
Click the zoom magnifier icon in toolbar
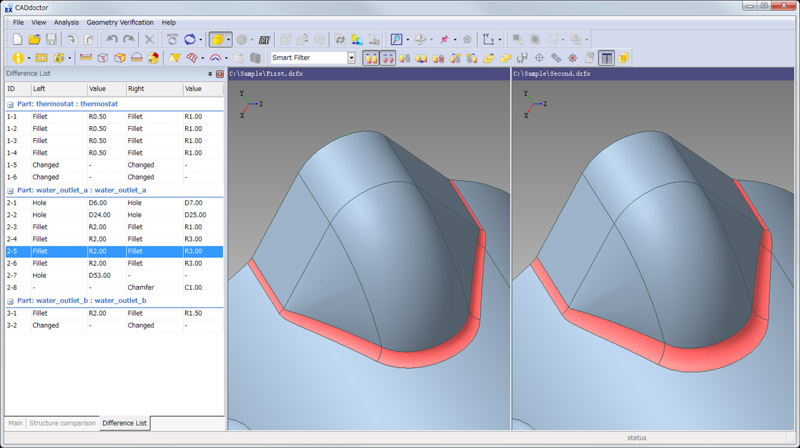(396, 39)
